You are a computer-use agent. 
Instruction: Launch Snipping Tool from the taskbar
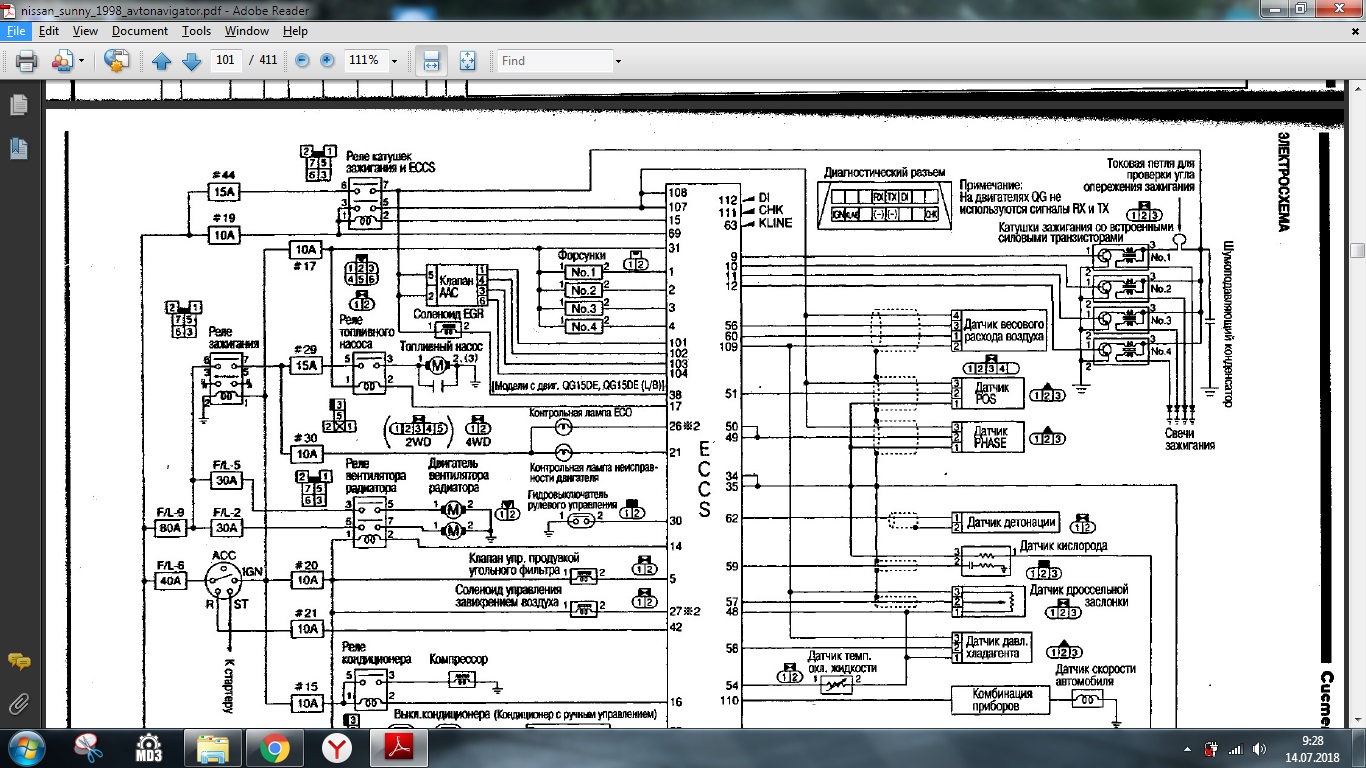(x=89, y=748)
